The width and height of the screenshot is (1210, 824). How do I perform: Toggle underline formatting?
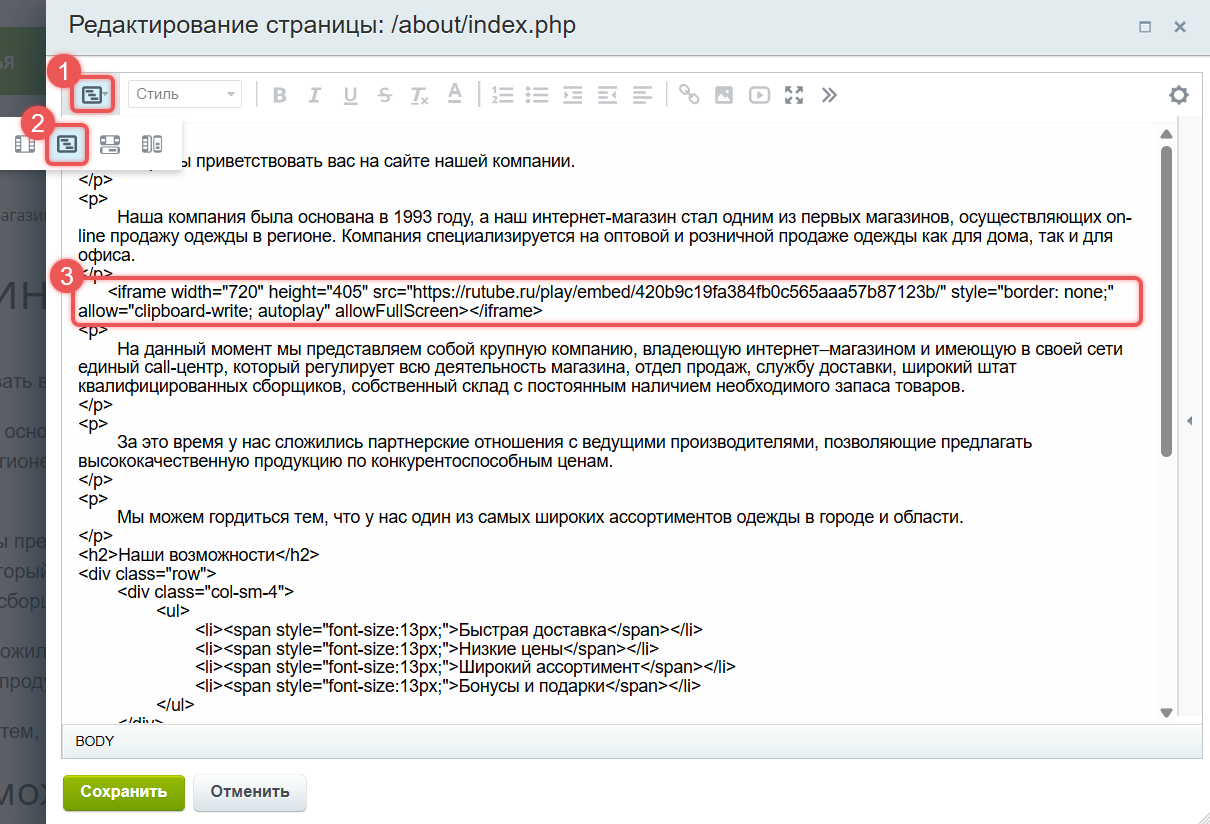point(350,95)
